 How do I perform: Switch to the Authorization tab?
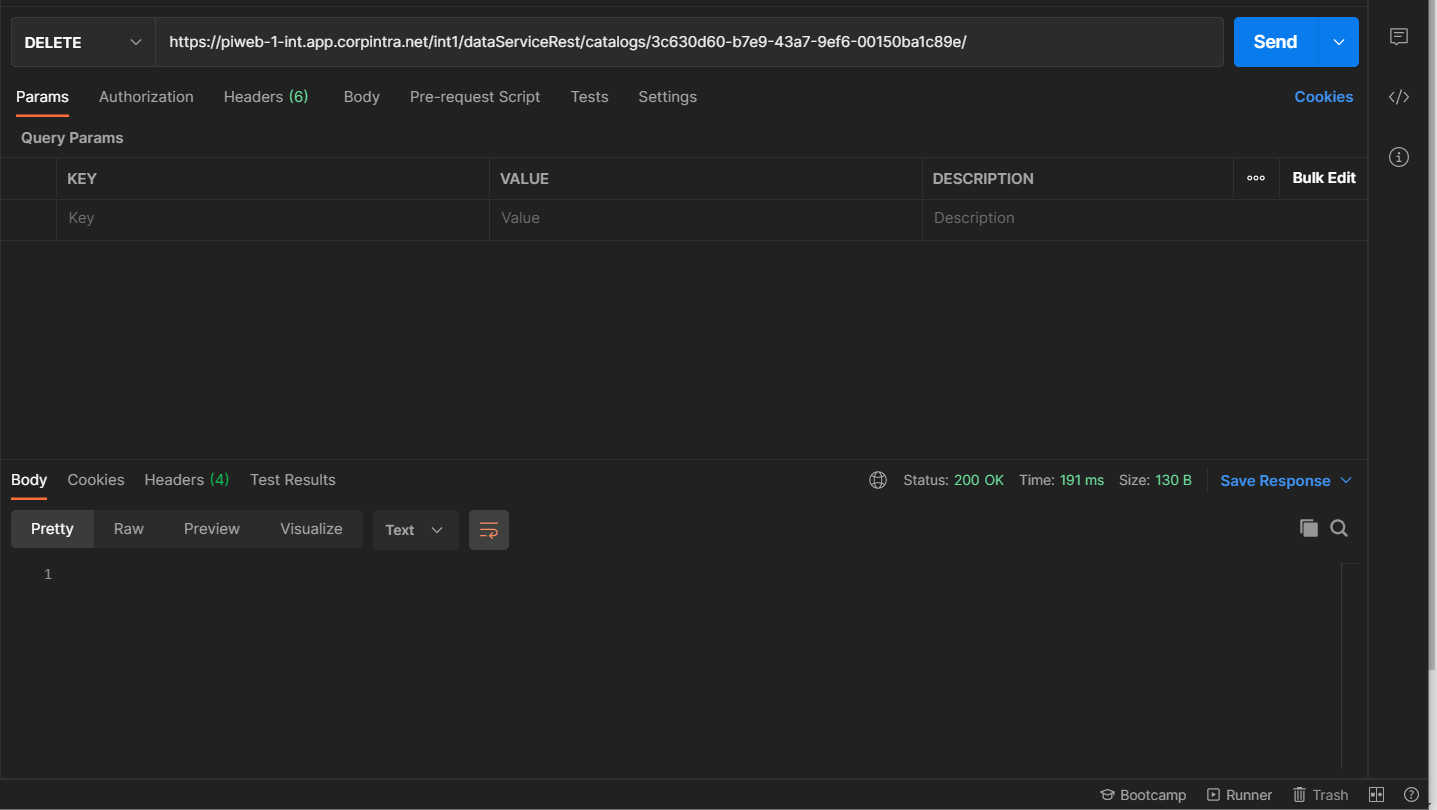145,96
